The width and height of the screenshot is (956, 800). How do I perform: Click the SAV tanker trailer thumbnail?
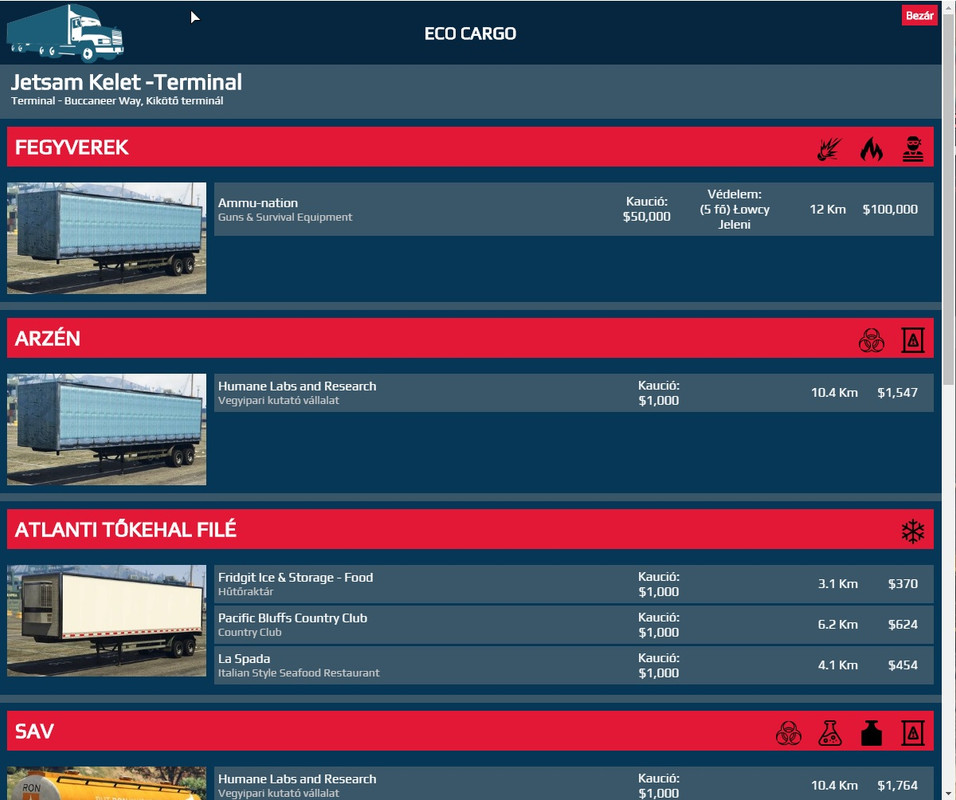[x=107, y=784]
